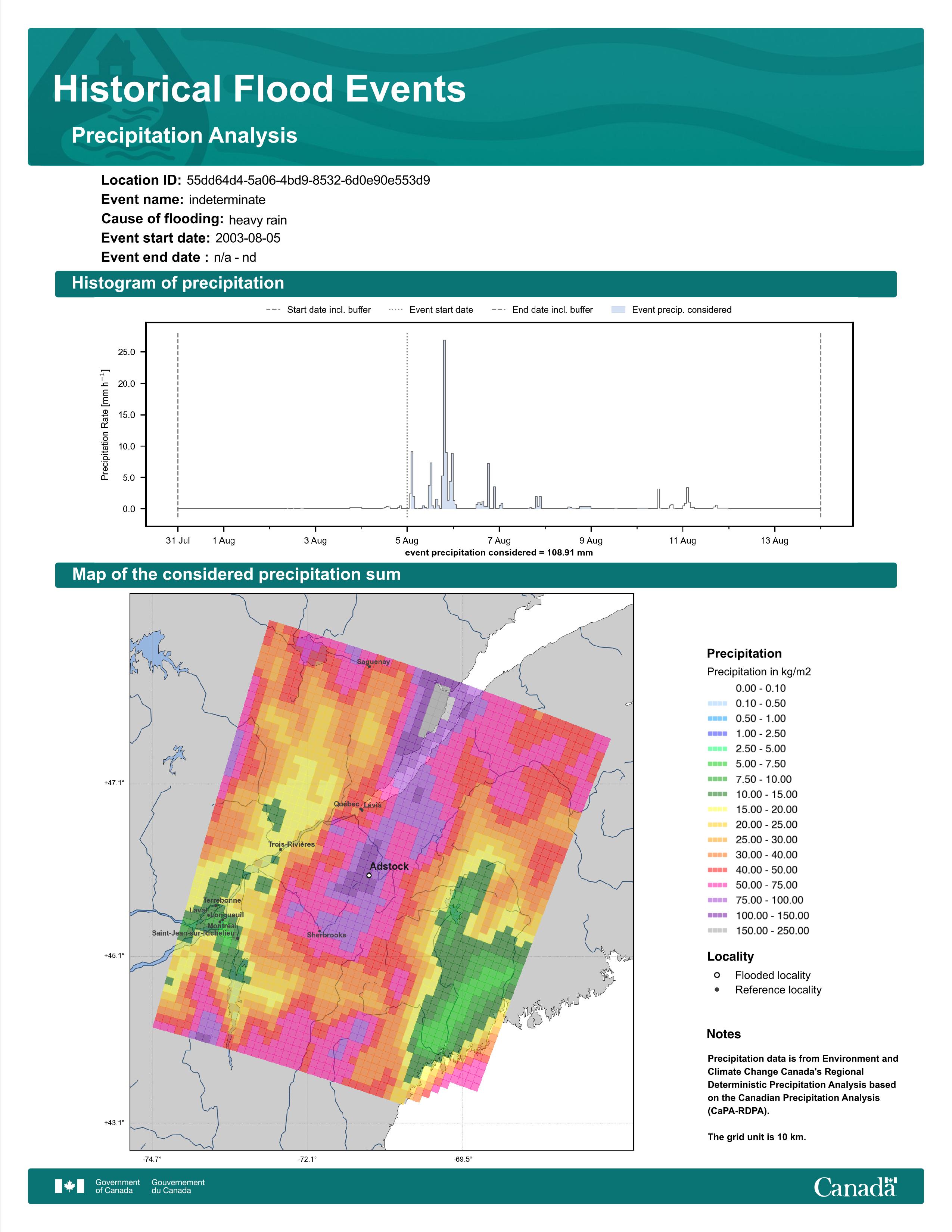Click the 20.00 - 25.00 color swatch
This screenshot has height=1232, width=952.
pyautogui.click(x=718, y=825)
